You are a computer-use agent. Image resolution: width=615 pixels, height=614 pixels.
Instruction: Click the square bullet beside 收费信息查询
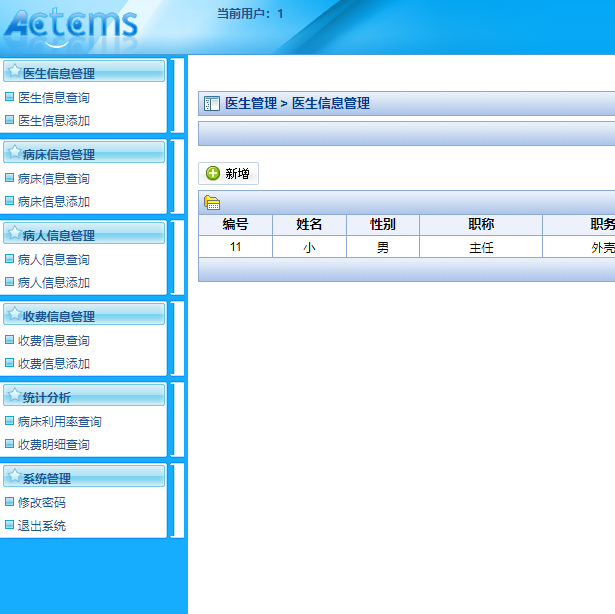(9, 340)
